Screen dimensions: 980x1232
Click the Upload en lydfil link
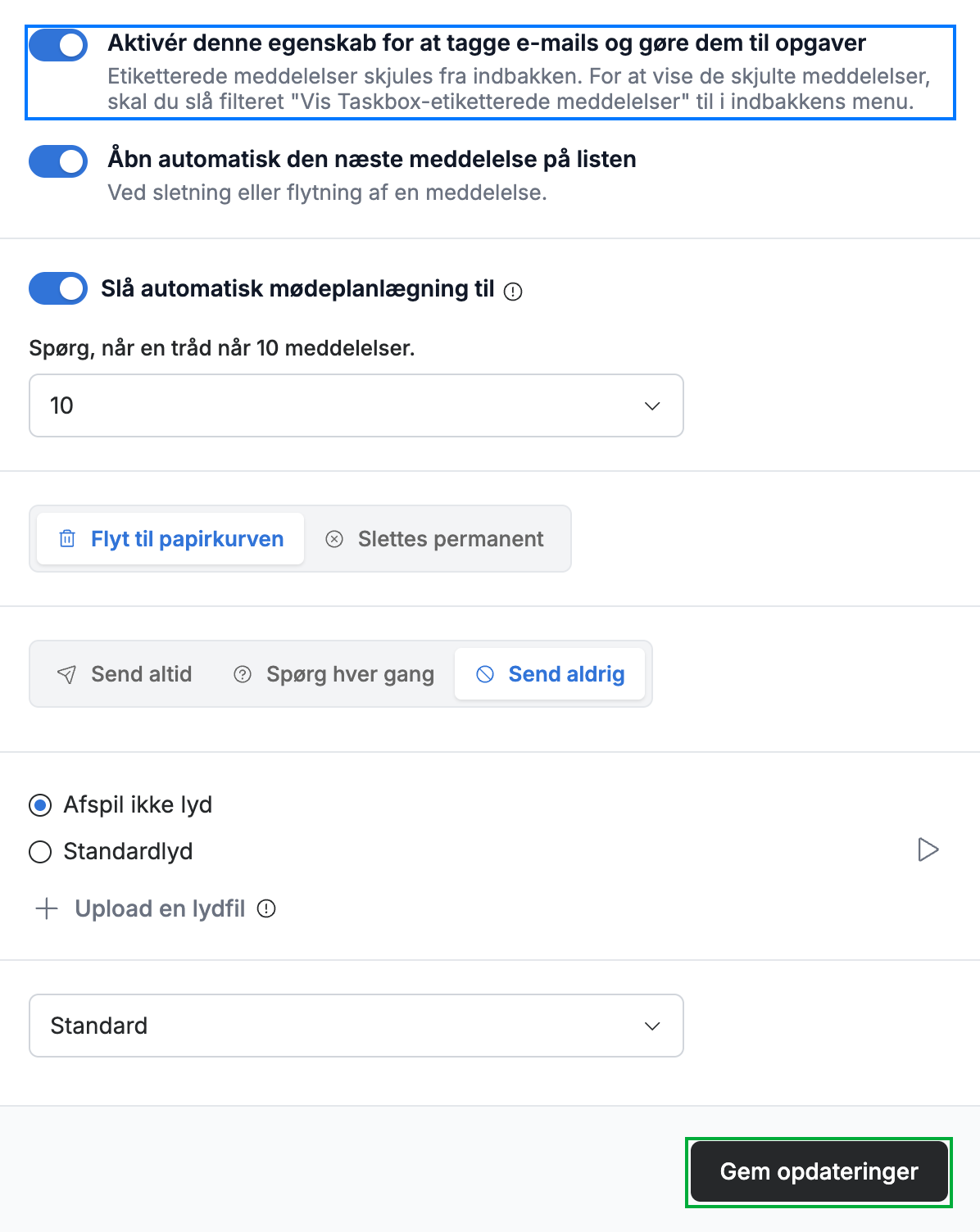tap(160, 908)
